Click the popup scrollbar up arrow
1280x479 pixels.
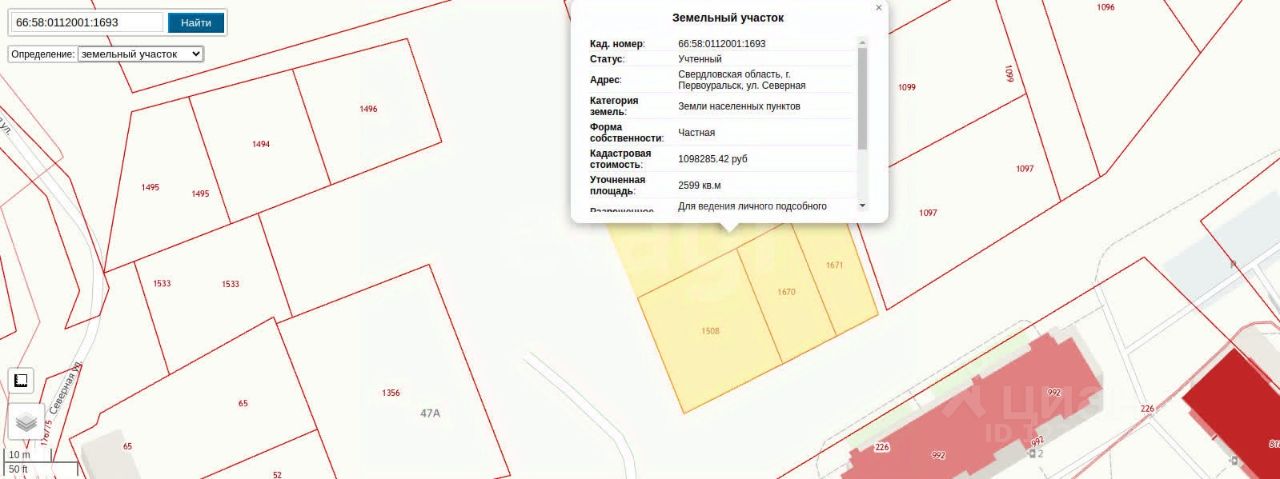[862, 42]
